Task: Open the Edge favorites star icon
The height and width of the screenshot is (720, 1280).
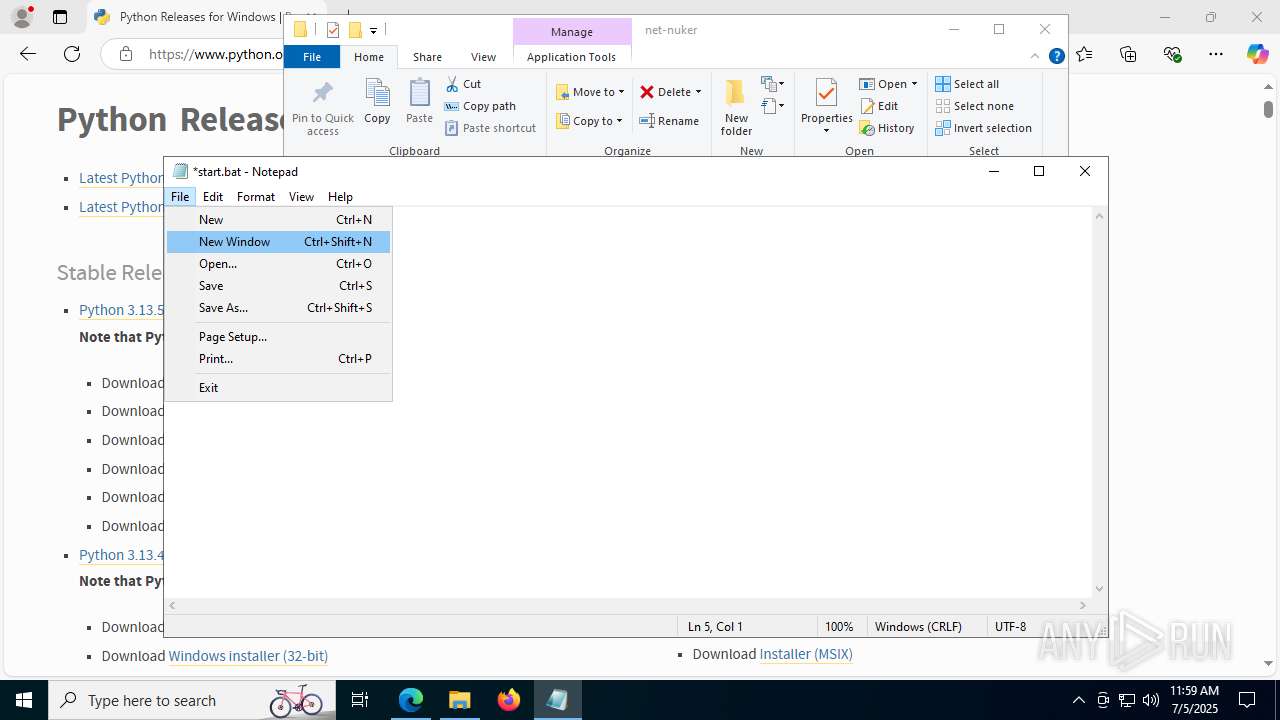Action: coord(1085,54)
